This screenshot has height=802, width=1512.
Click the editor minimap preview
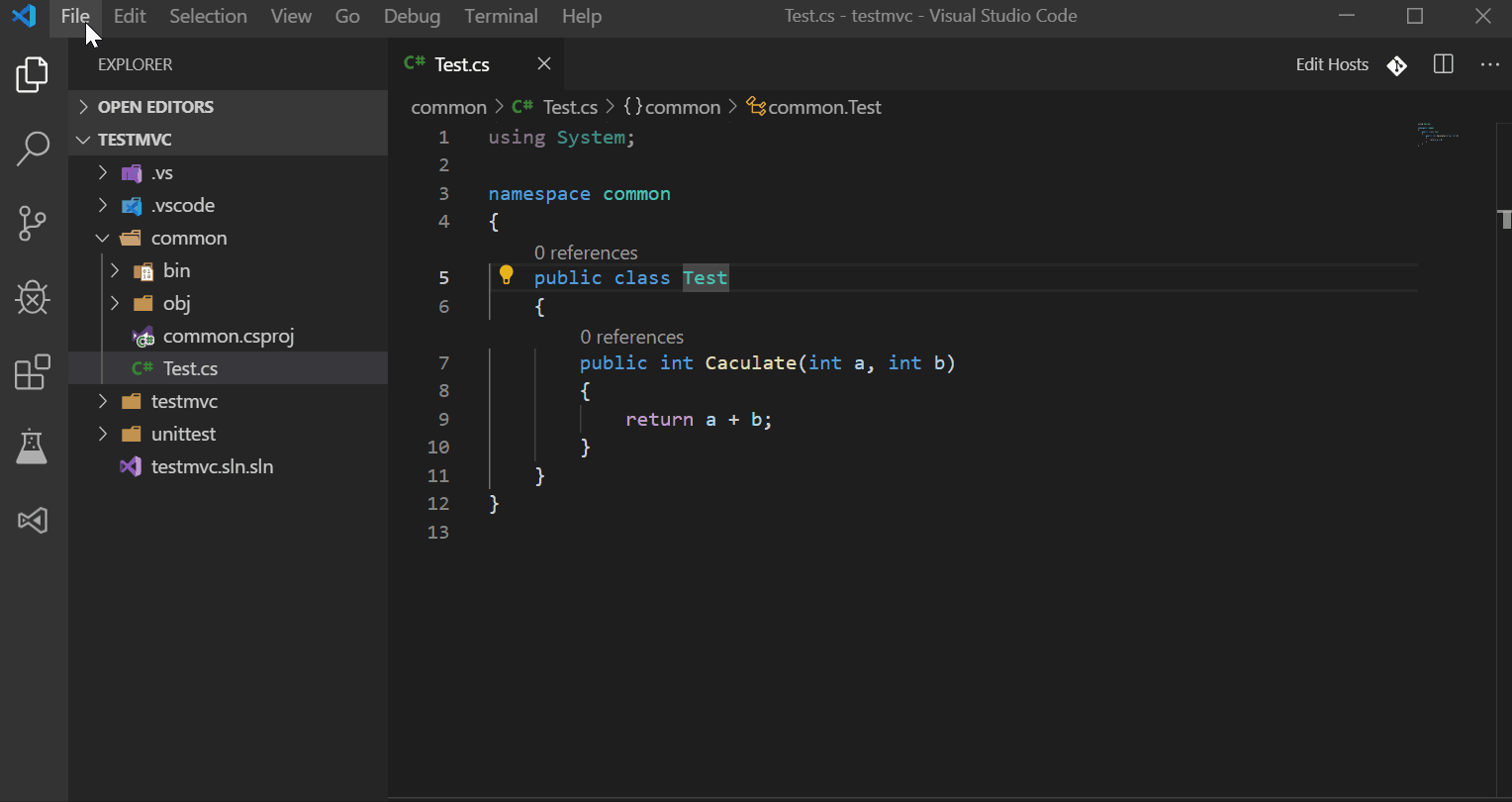point(1439,133)
